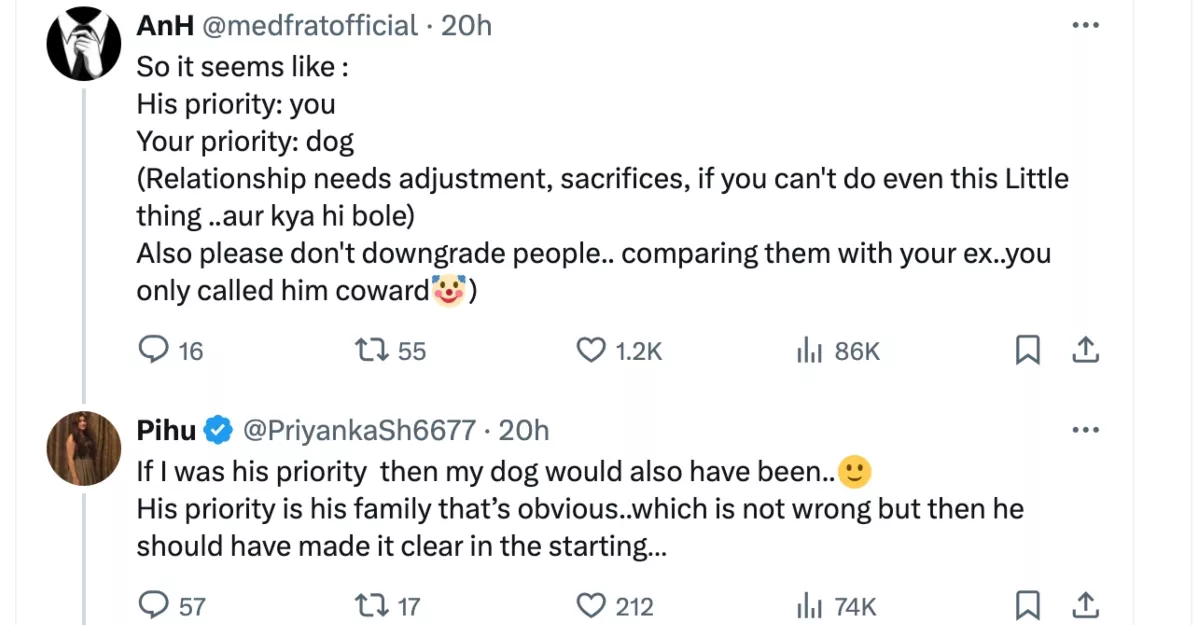Open the @PriyankaSh6677 handle link

click(x=359, y=431)
